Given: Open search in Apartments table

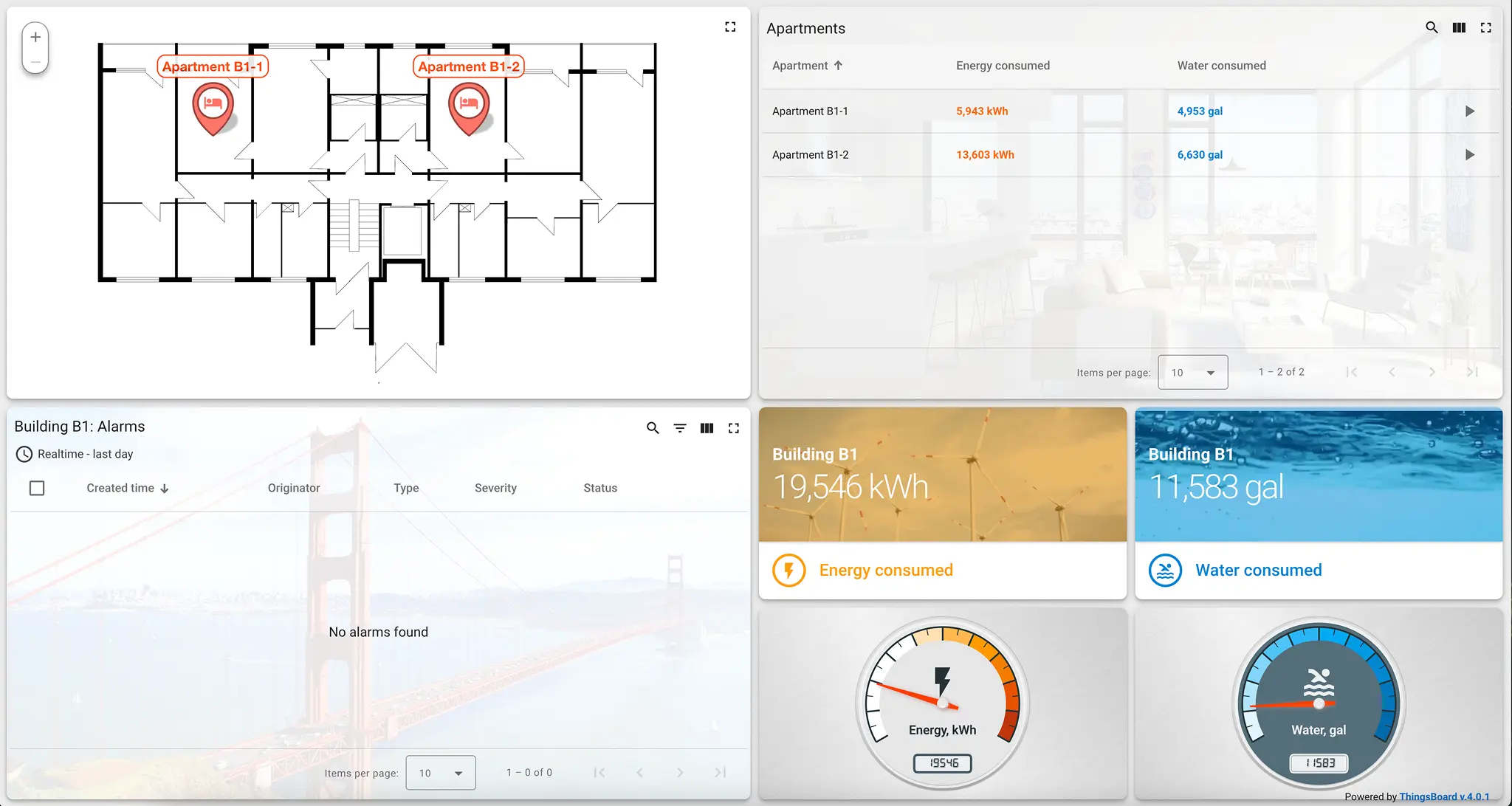Looking at the screenshot, I should click(1432, 28).
